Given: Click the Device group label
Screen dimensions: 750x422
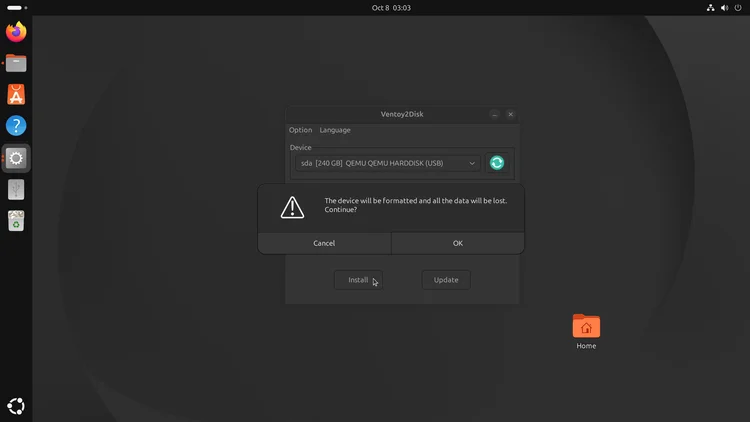Looking at the screenshot, I should click(x=300, y=147).
